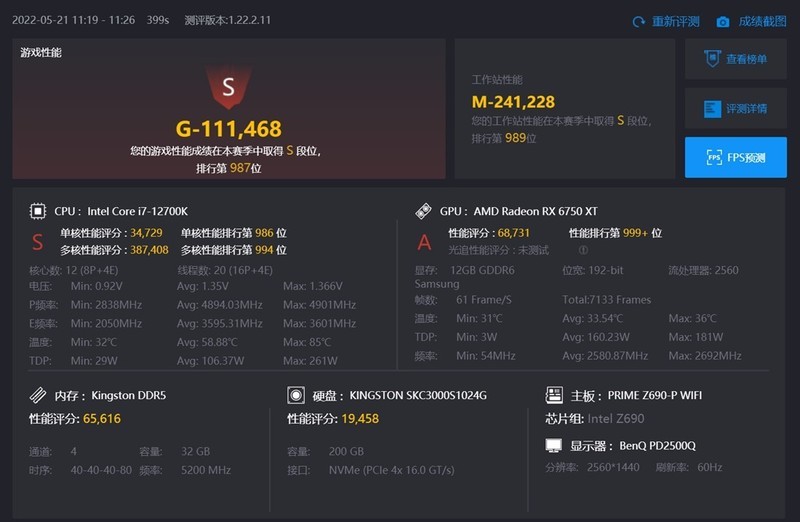Click the memory score 65,616
This screenshot has width=800, height=522.
(x=102, y=419)
